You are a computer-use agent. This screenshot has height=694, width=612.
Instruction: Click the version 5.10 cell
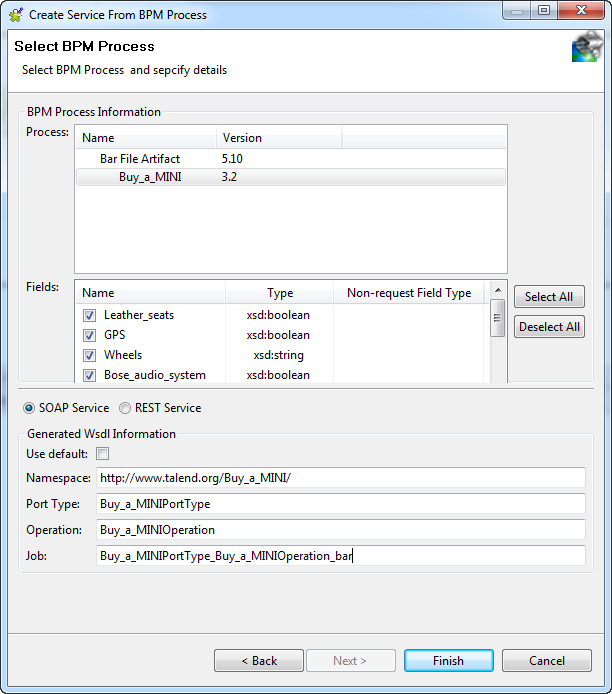[x=232, y=159]
